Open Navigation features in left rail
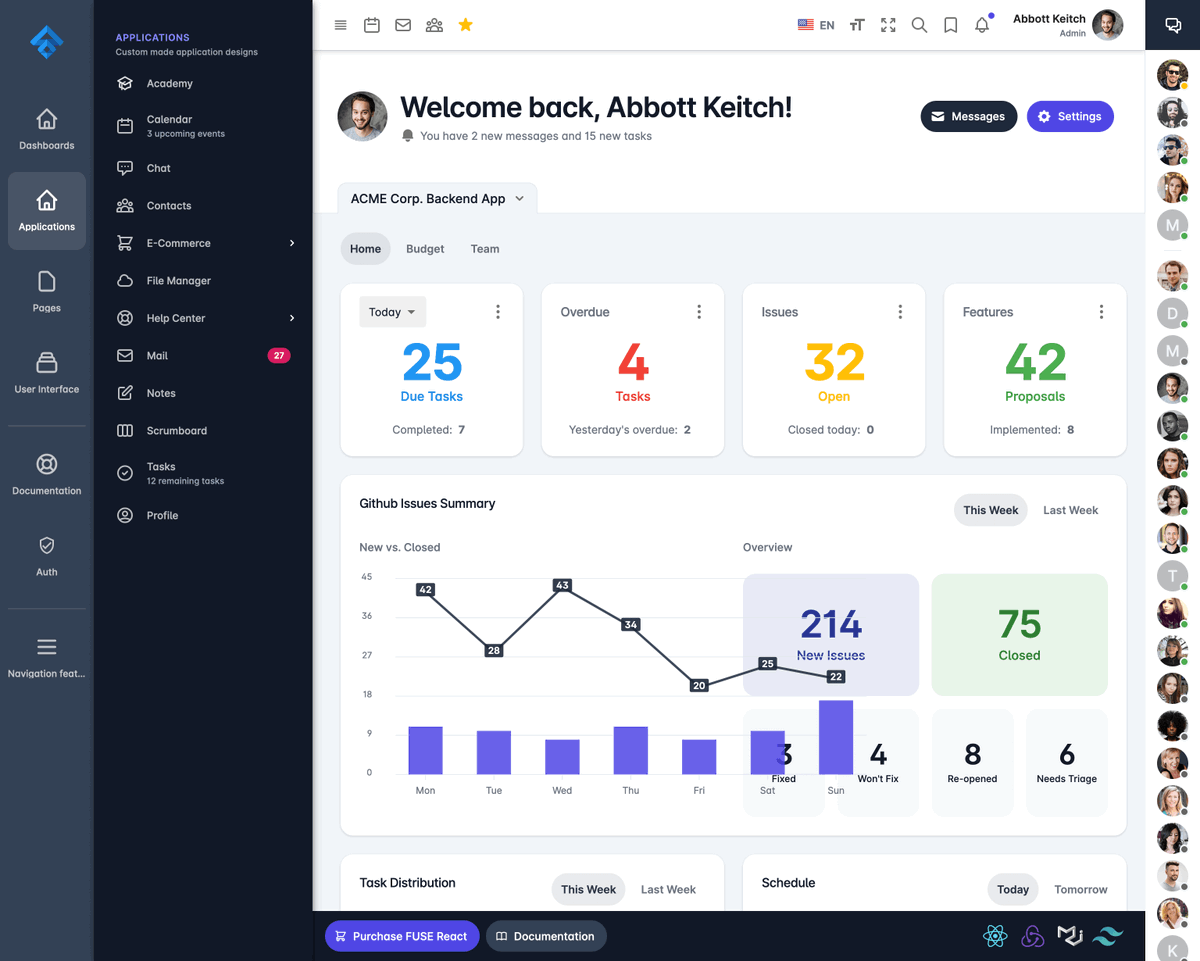The height and width of the screenshot is (961, 1200). coord(47,657)
